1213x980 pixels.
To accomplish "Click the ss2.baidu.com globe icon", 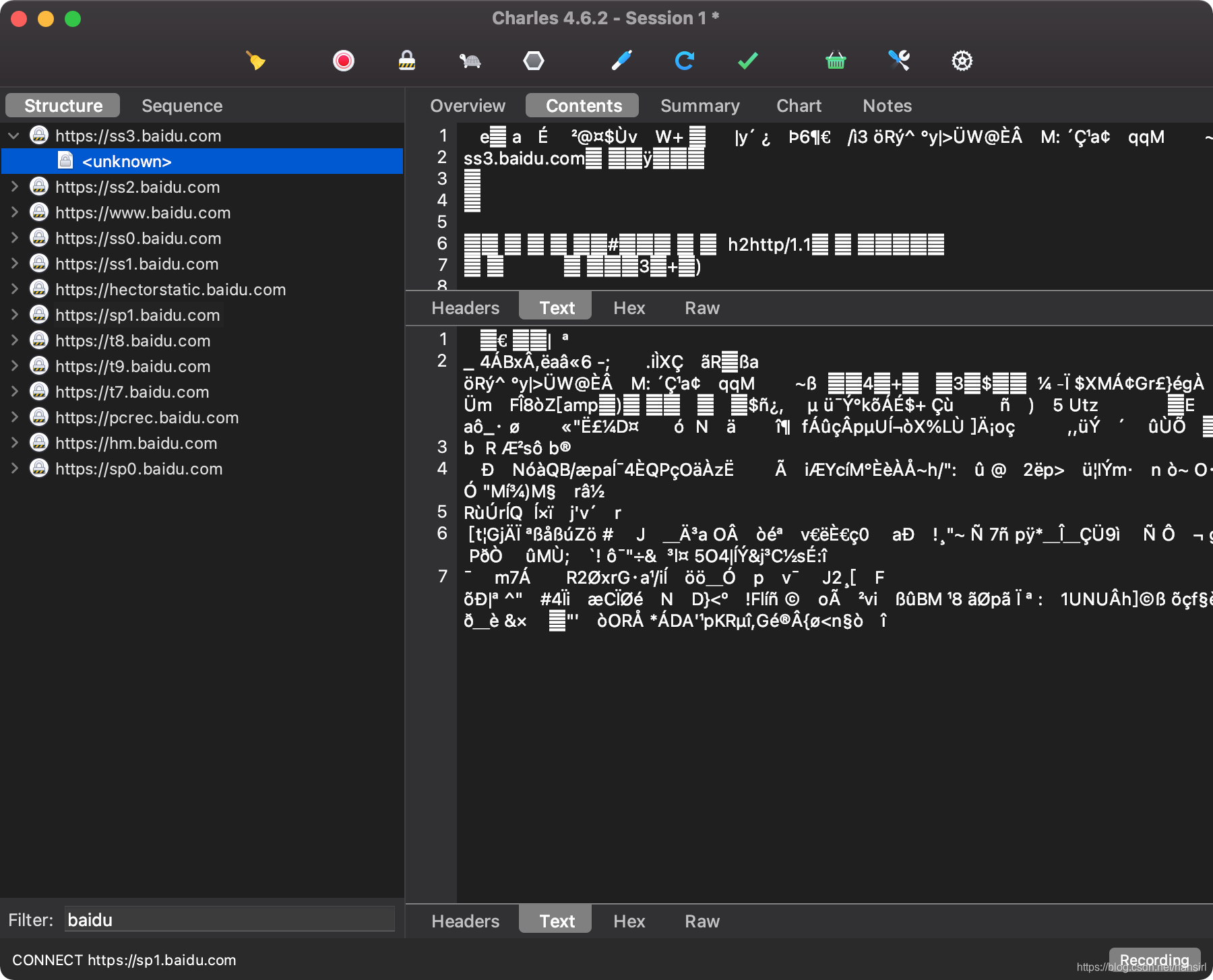I will point(40,186).
